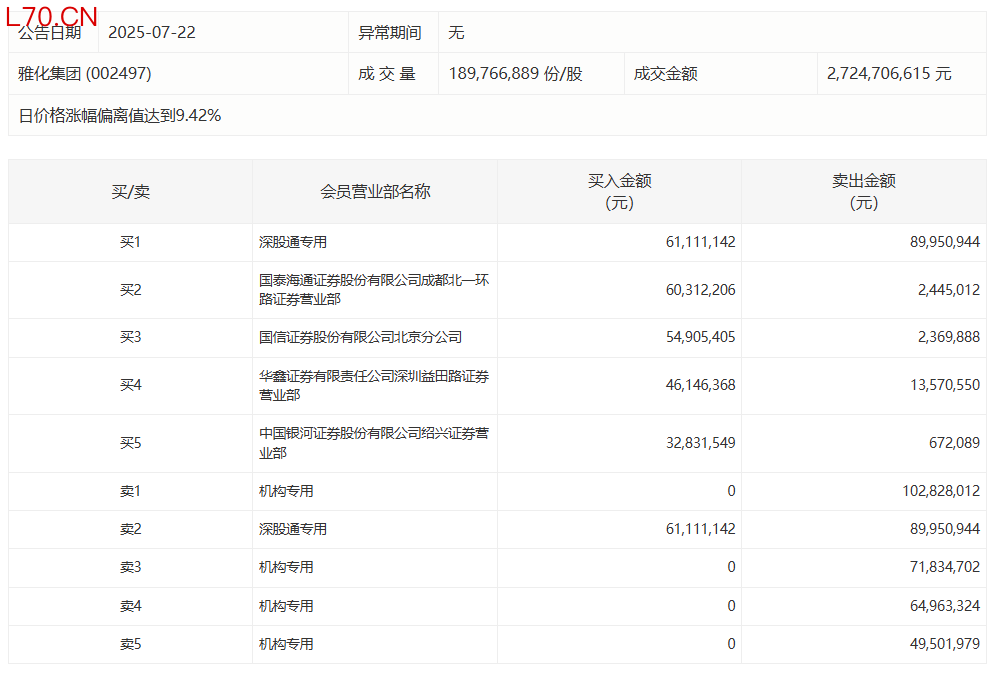Click 机构专用 in the 卖1 row

(x=286, y=491)
